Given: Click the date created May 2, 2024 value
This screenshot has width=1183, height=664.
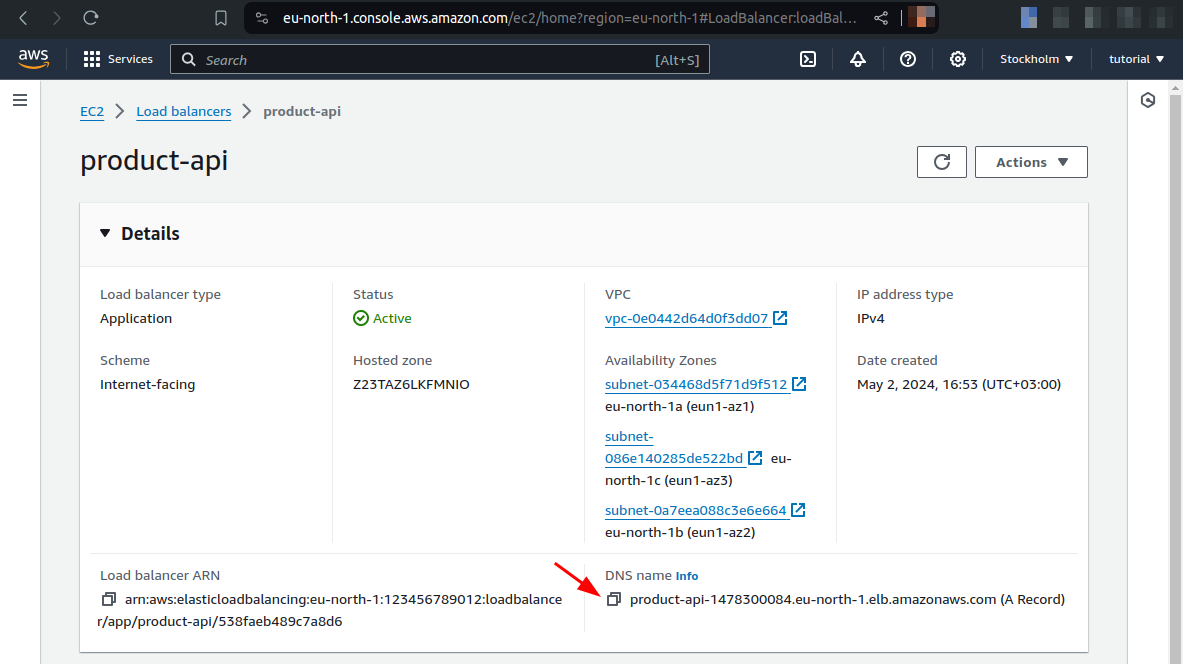Looking at the screenshot, I should pos(959,384).
